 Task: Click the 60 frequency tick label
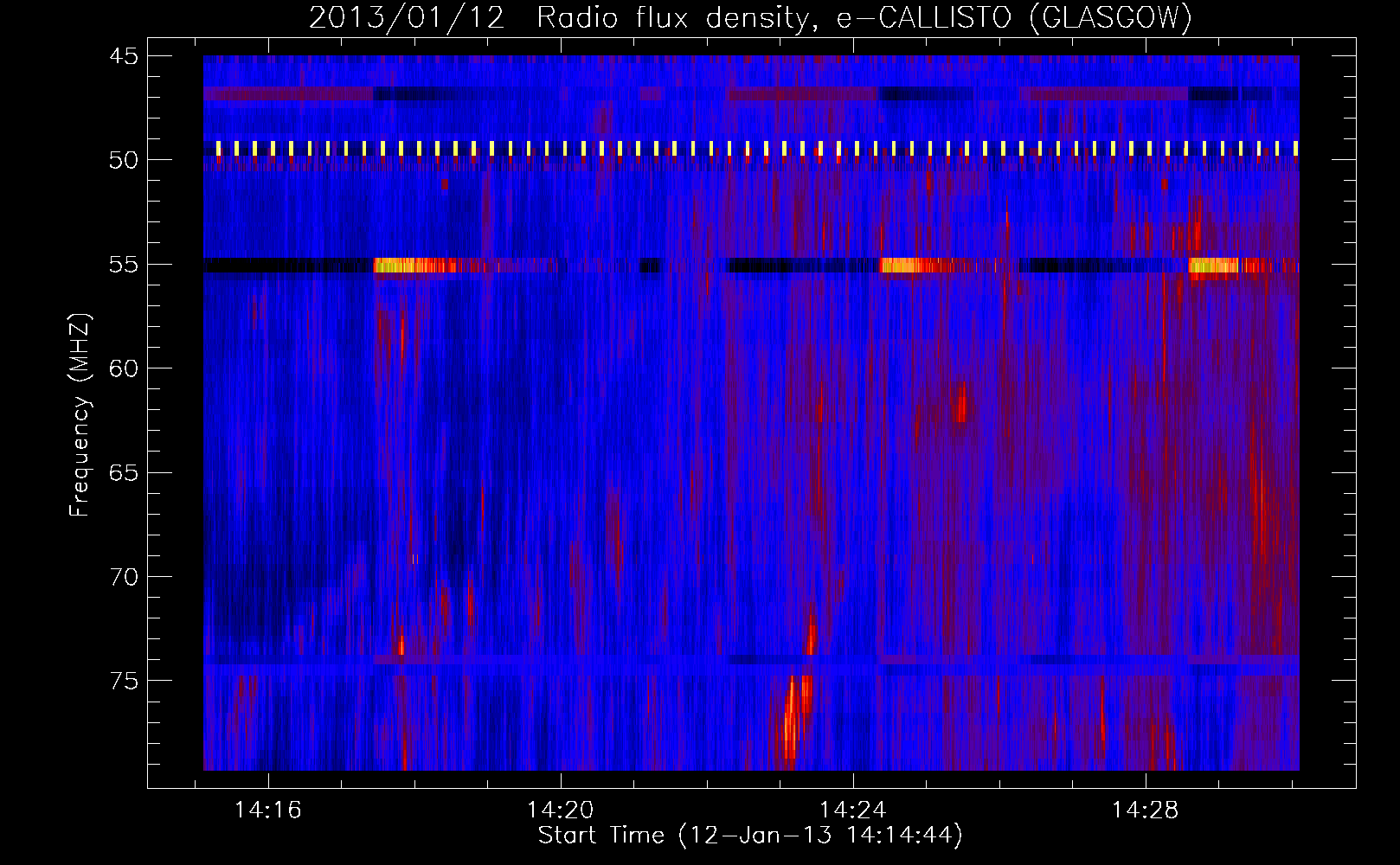(x=124, y=368)
